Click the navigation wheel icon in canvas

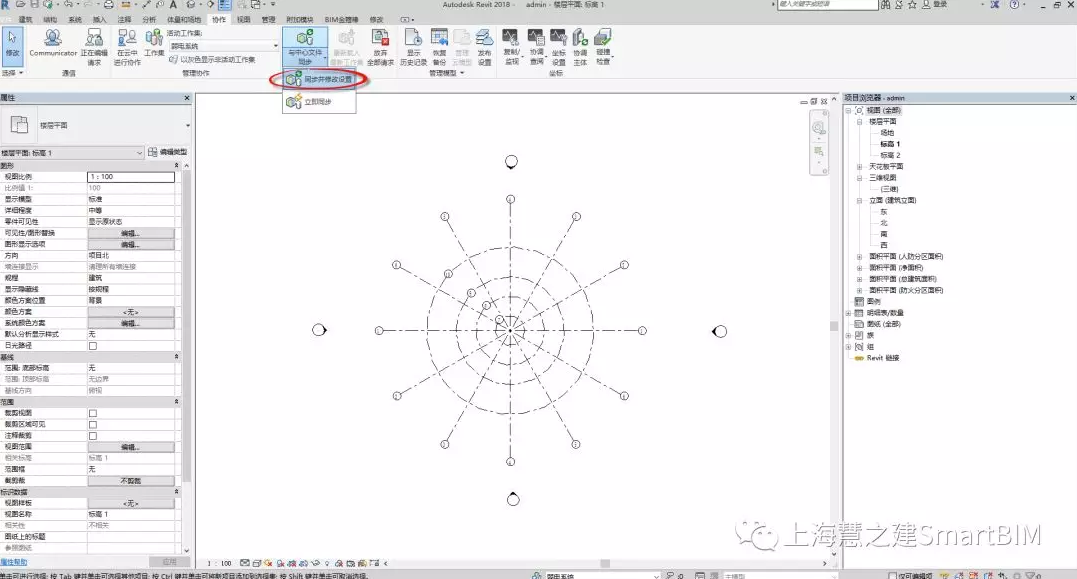click(819, 128)
